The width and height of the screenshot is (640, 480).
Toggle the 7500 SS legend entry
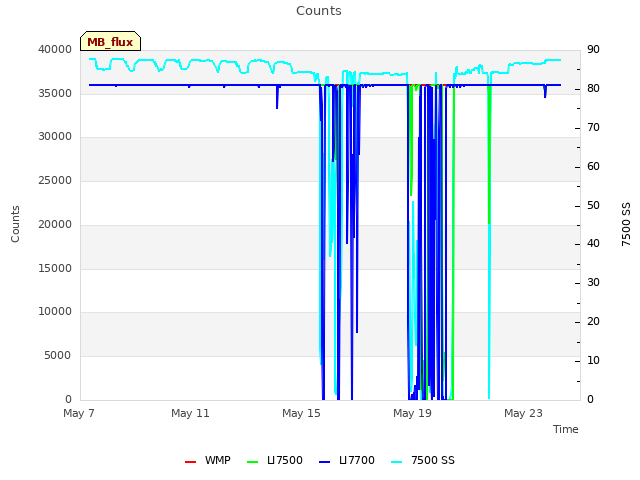[x=423, y=460]
